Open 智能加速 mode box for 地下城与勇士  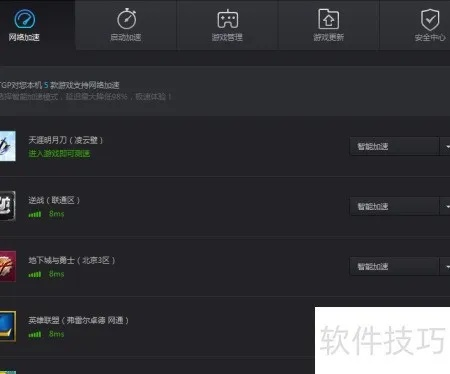click(394, 266)
